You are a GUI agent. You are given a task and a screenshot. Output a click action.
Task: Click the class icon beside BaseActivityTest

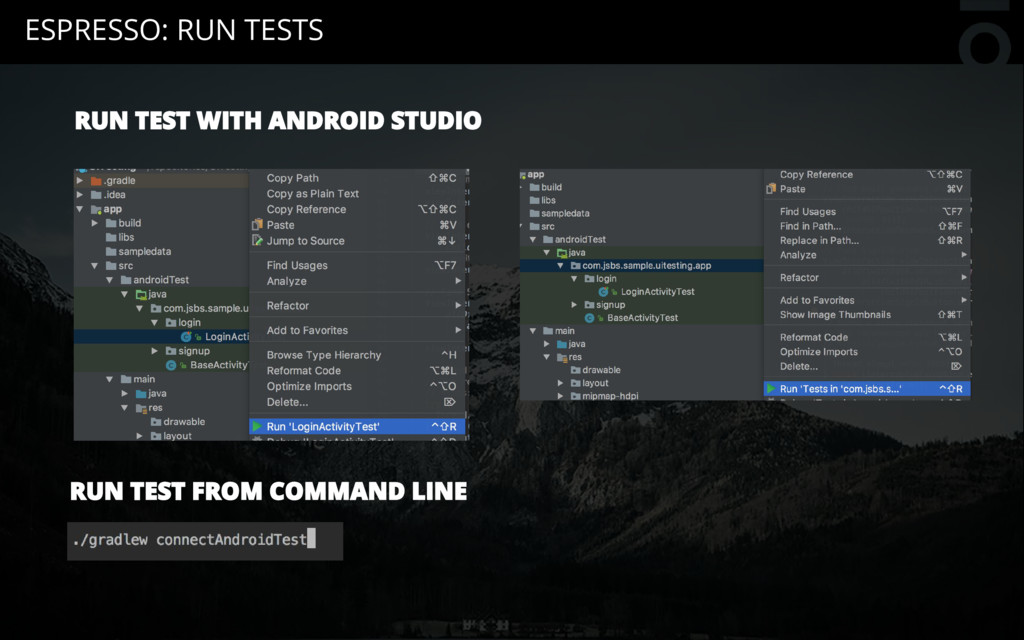(x=589, y=318)
